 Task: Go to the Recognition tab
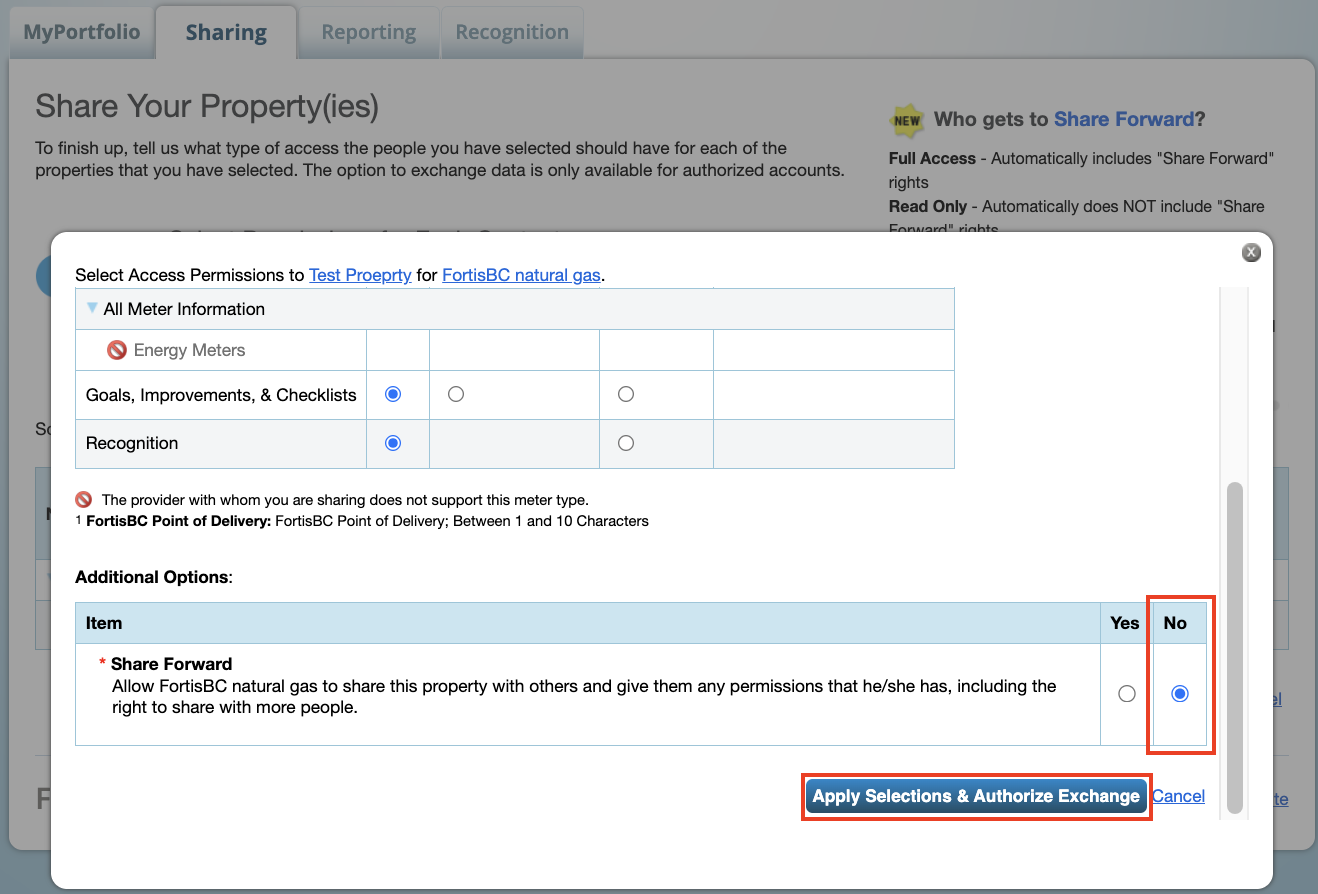click(x=512, y=32)
